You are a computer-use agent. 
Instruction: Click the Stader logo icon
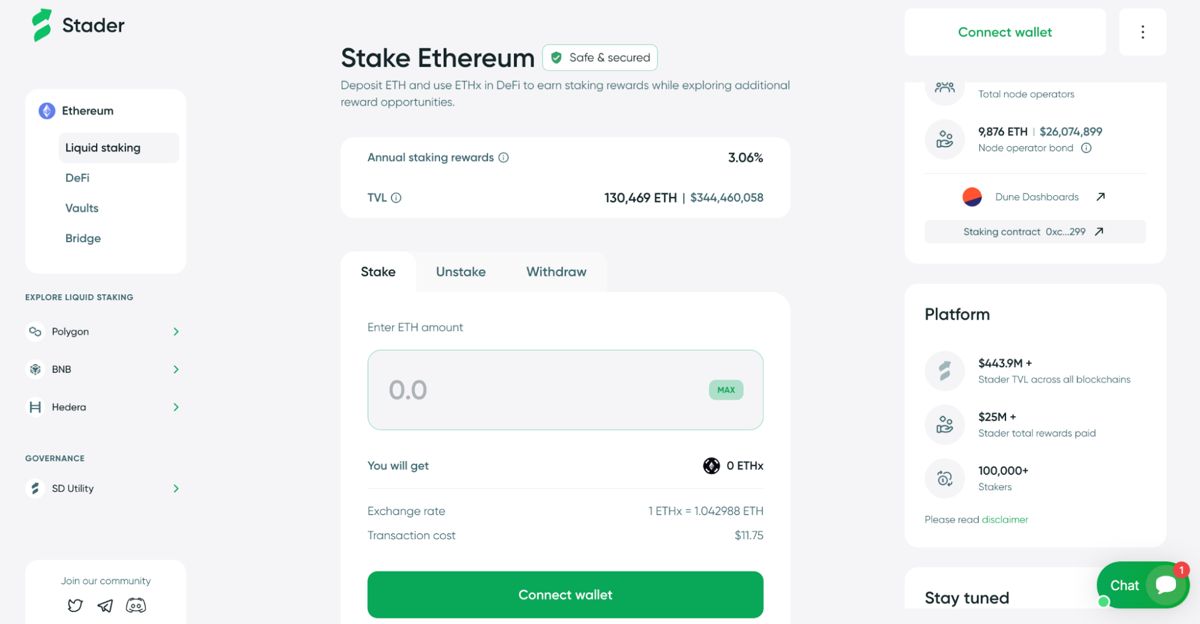coord(41,25)
